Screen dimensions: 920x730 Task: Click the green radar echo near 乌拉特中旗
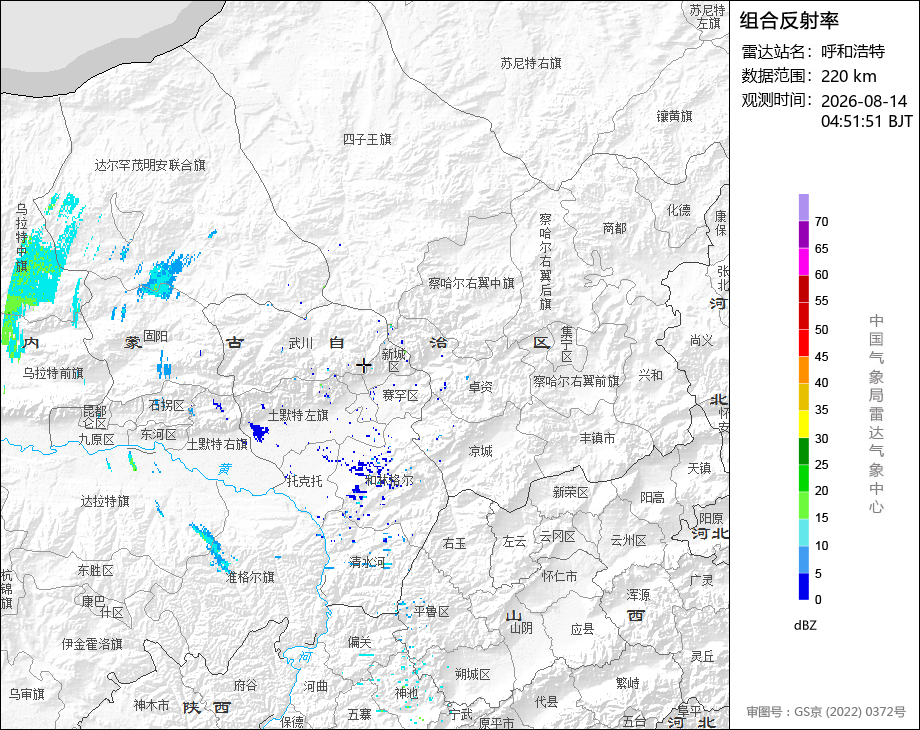pos(12,320)
